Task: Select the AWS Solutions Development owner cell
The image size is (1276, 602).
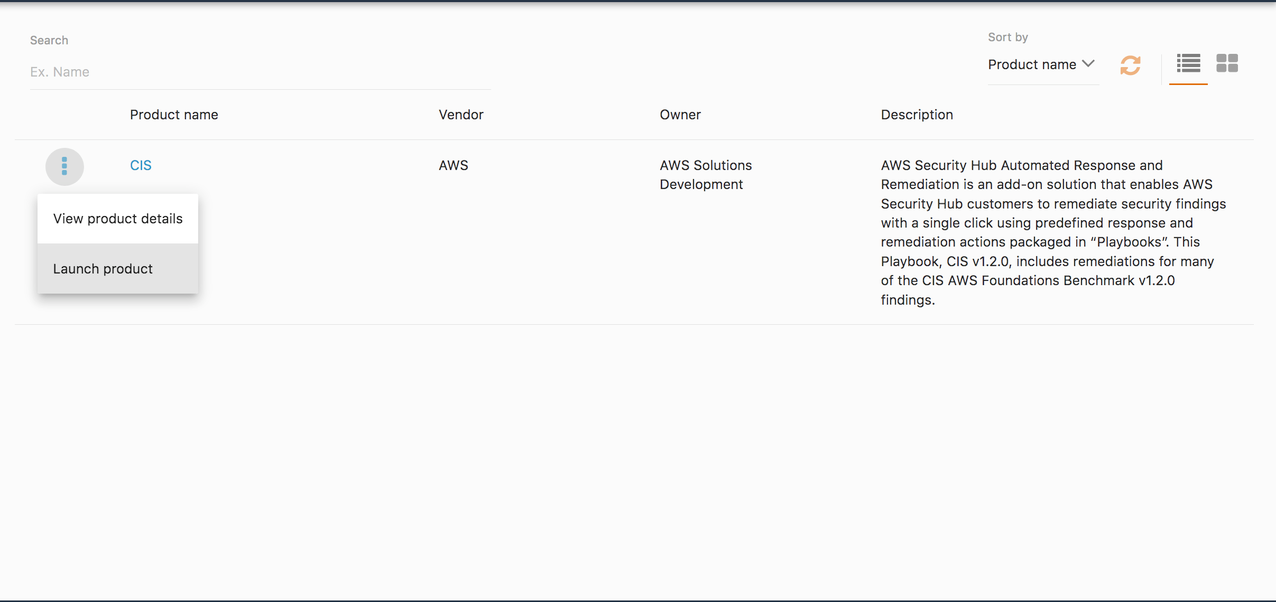Action: click(706, 175)
